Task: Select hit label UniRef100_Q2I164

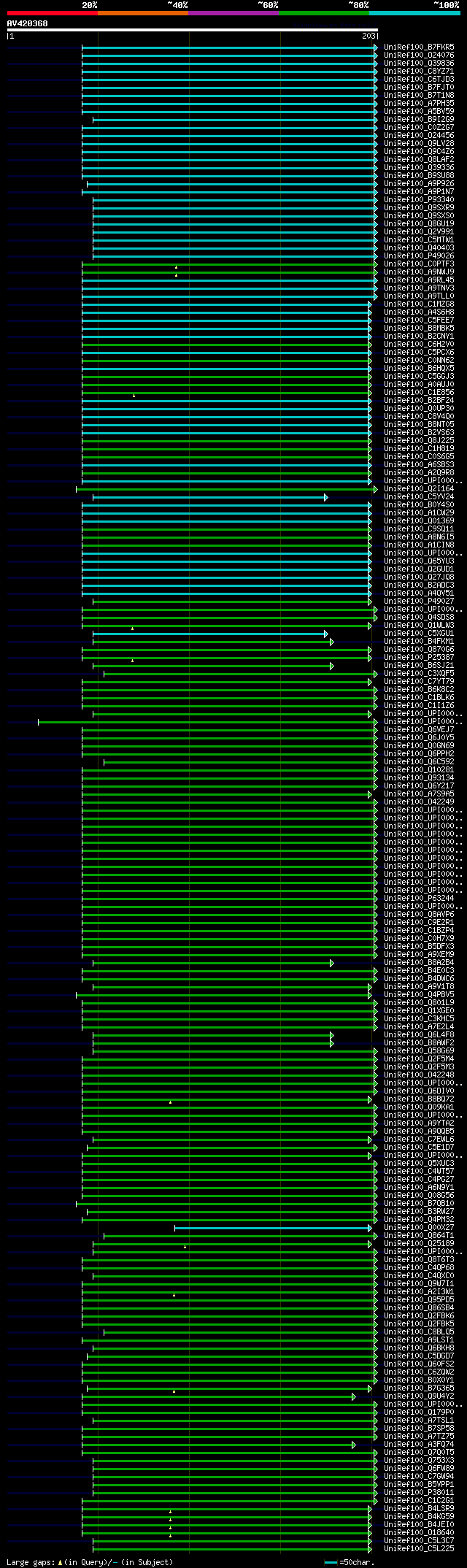Action: tap(419, 489)
